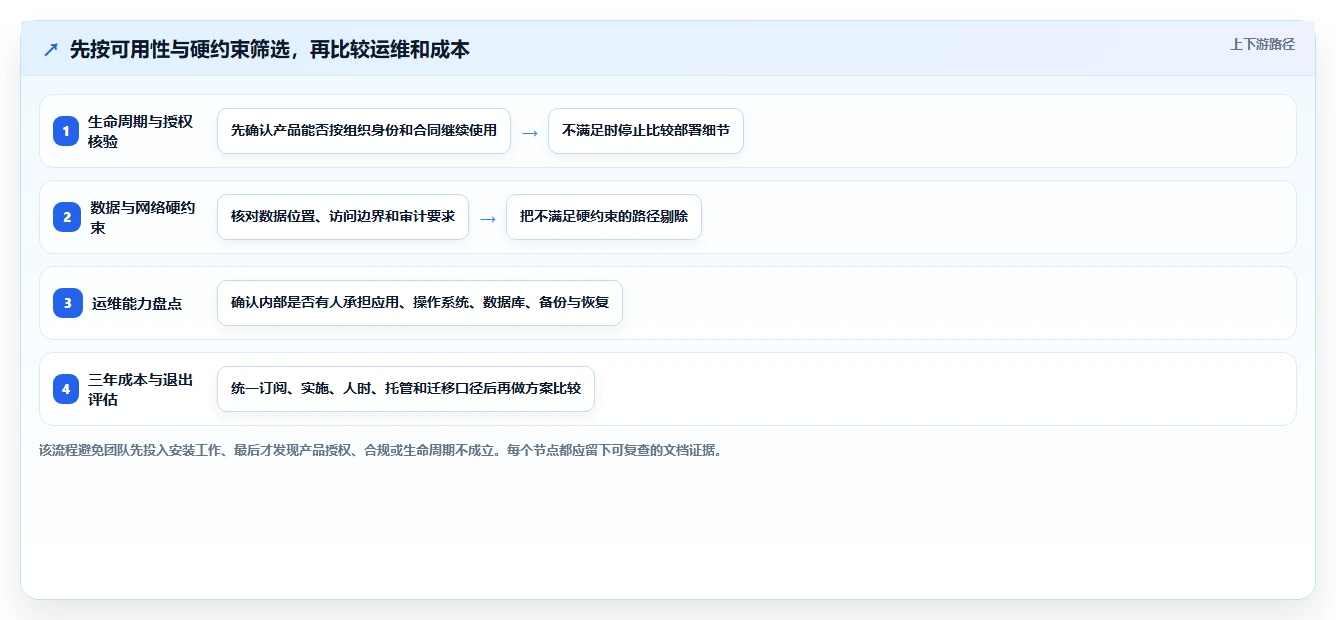Click the footer note starting 该流程避免团队先投入安装工作

click(380, 450)
